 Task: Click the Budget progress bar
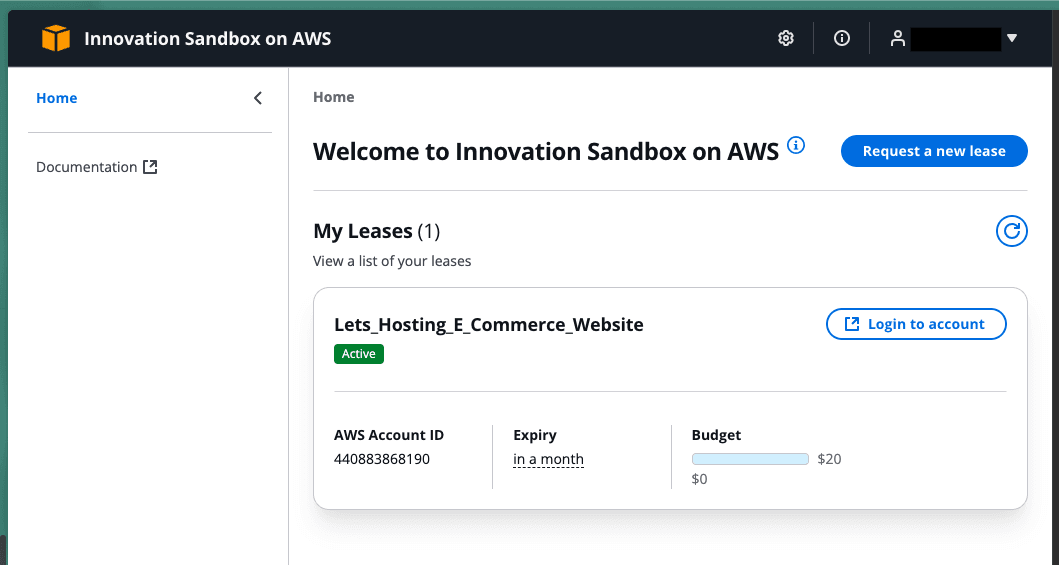pos(750,459)
